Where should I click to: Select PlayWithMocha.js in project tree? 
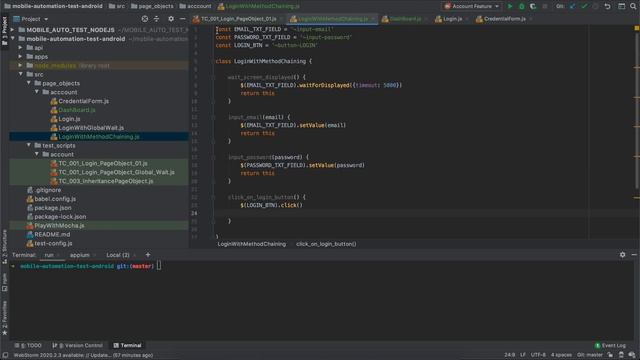[x=59, y=225]
